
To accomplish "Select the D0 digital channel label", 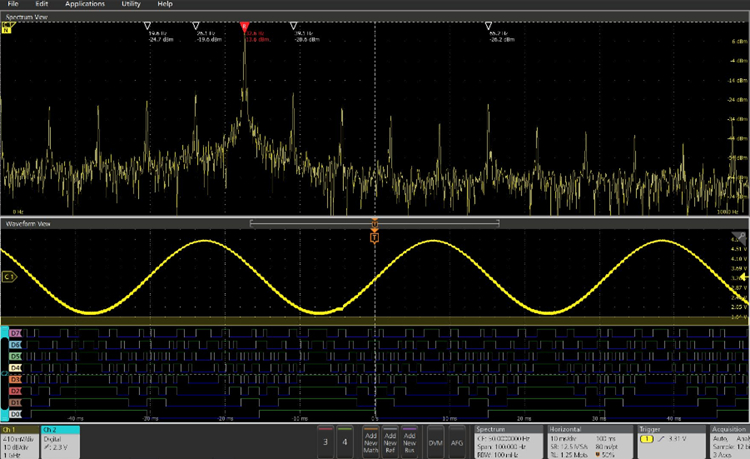I will 15,414.
